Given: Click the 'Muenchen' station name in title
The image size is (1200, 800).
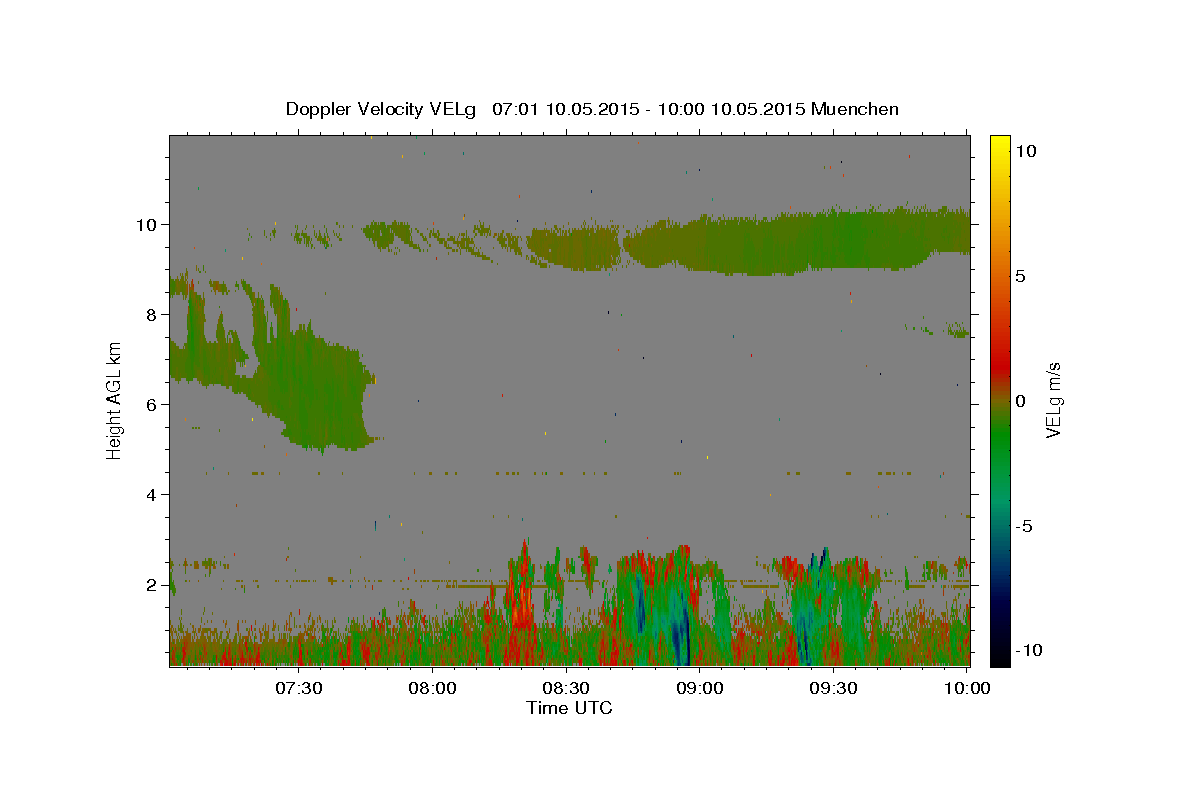Looking at the screenshot, I should (855, 109).
